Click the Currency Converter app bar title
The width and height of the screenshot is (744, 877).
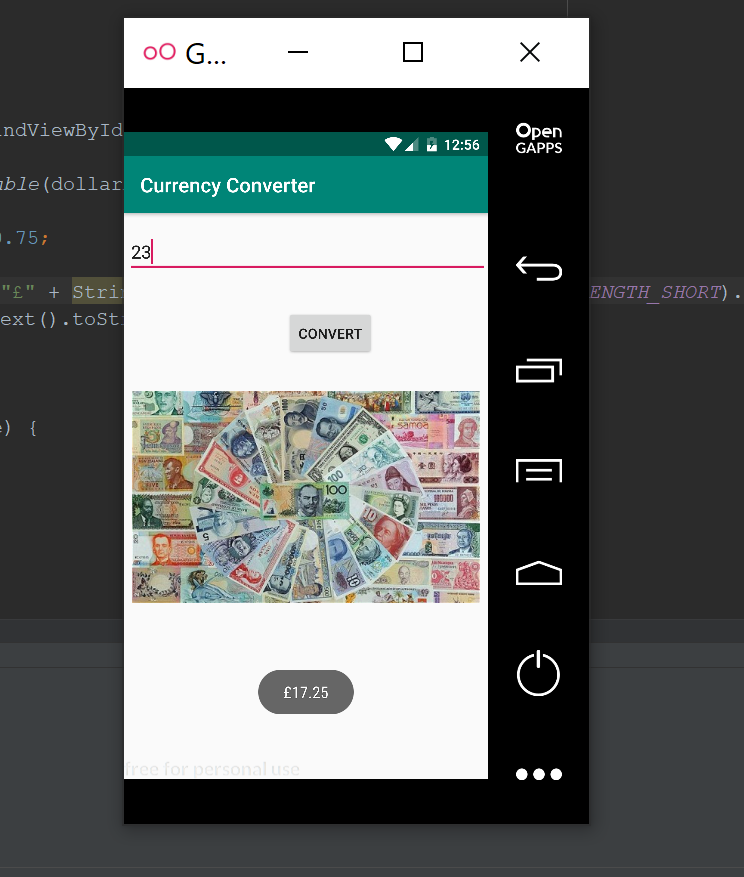click(227, 186)
